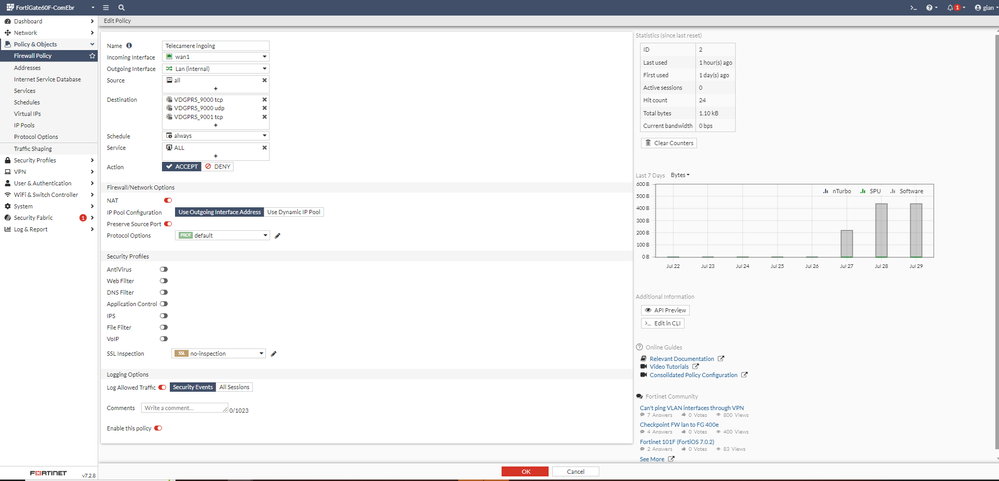Click the info icon next to Name
The height and width of the screenshot is (481, 999).
(x=129, y=46)
